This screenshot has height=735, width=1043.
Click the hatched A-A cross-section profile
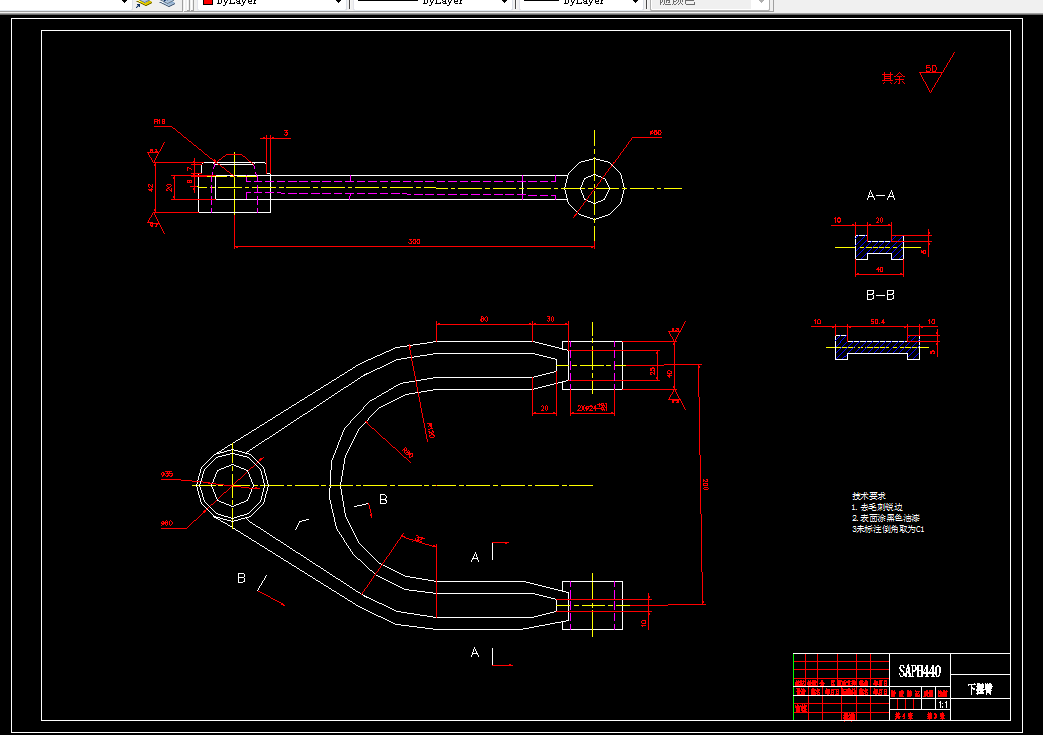879,247
